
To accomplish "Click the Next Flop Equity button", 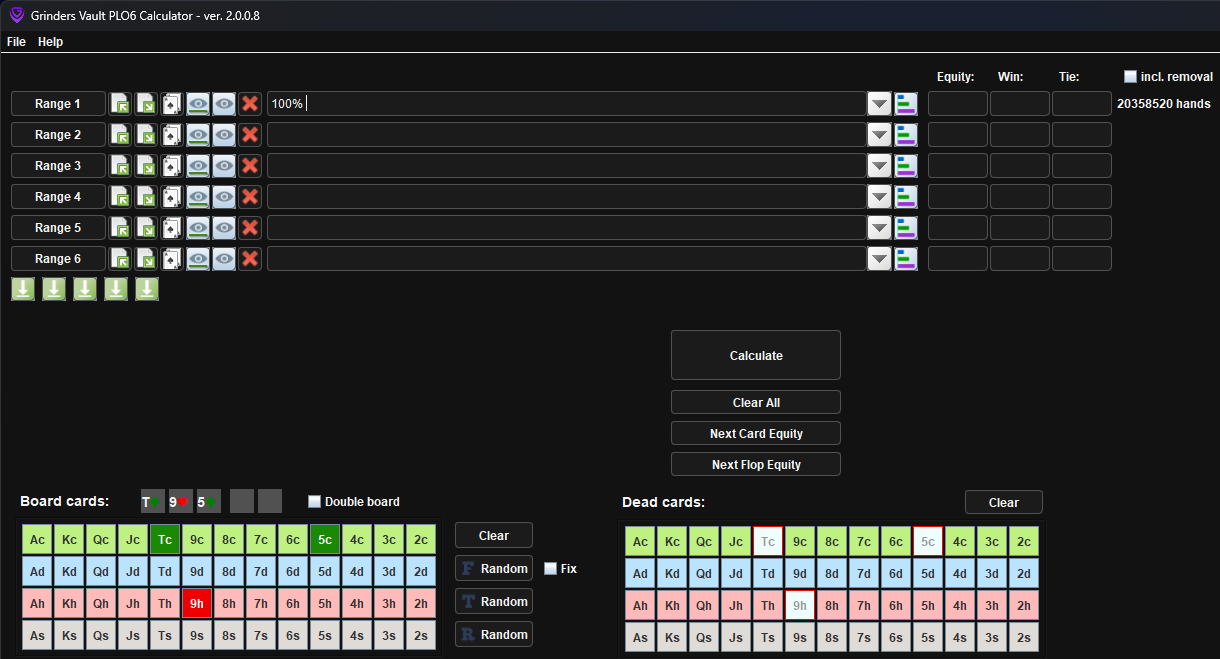I will click(x=755, y=465).
